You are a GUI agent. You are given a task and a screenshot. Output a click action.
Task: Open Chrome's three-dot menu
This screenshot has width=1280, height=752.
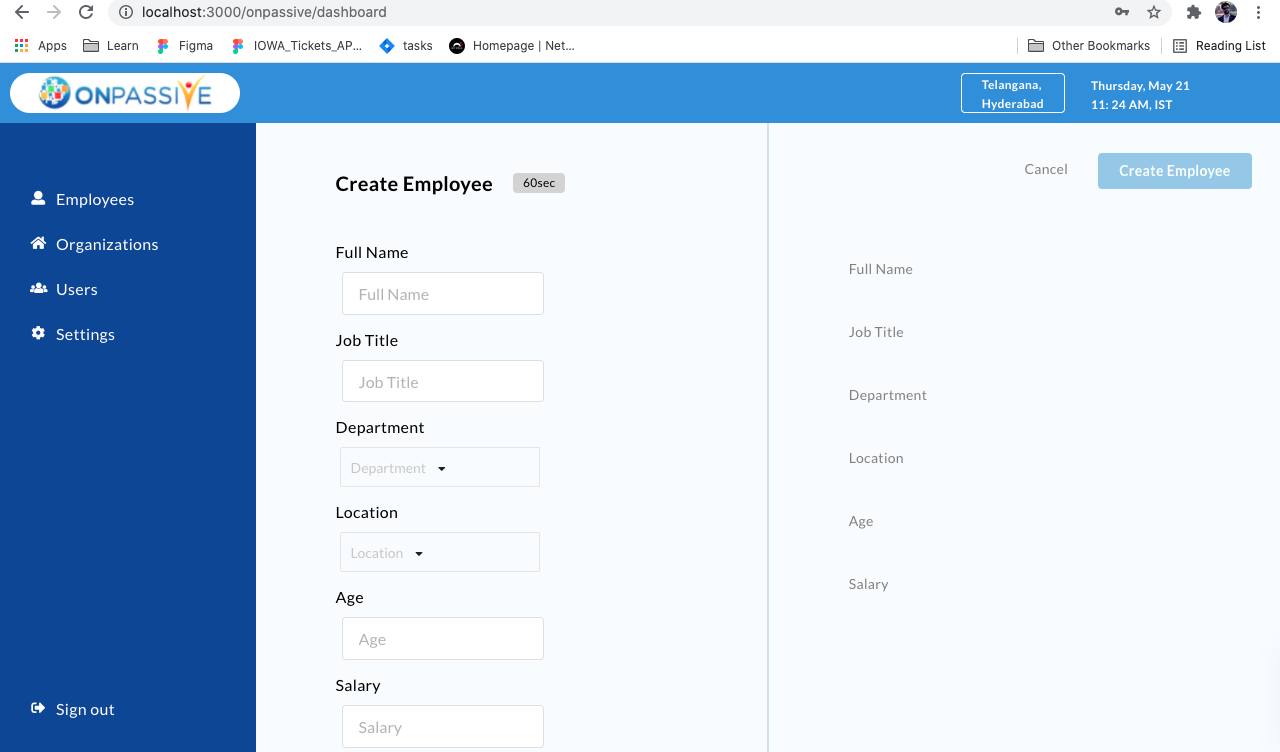tap(1258, 13)
